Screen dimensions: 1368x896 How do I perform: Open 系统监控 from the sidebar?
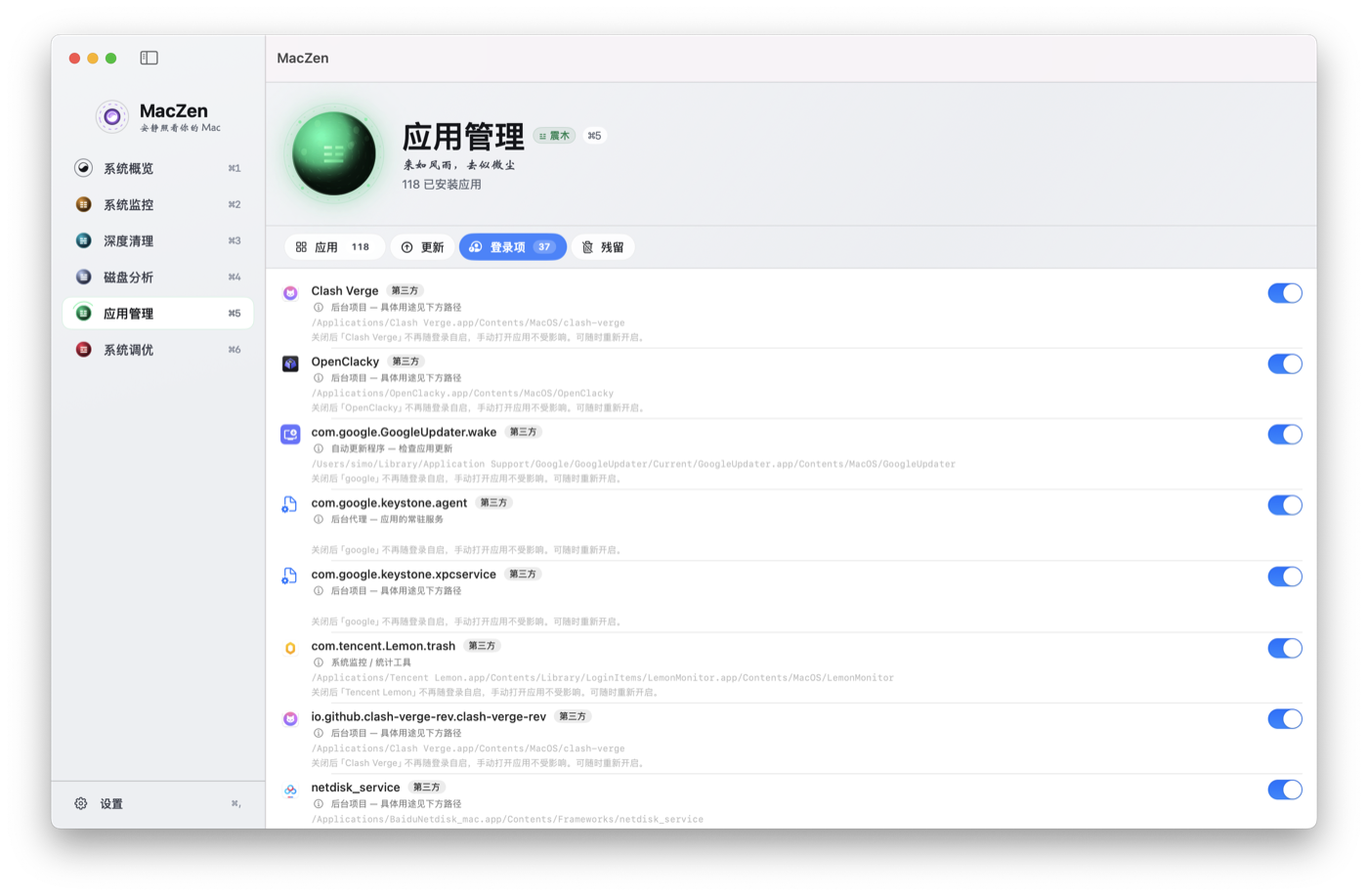coord(158,204)
